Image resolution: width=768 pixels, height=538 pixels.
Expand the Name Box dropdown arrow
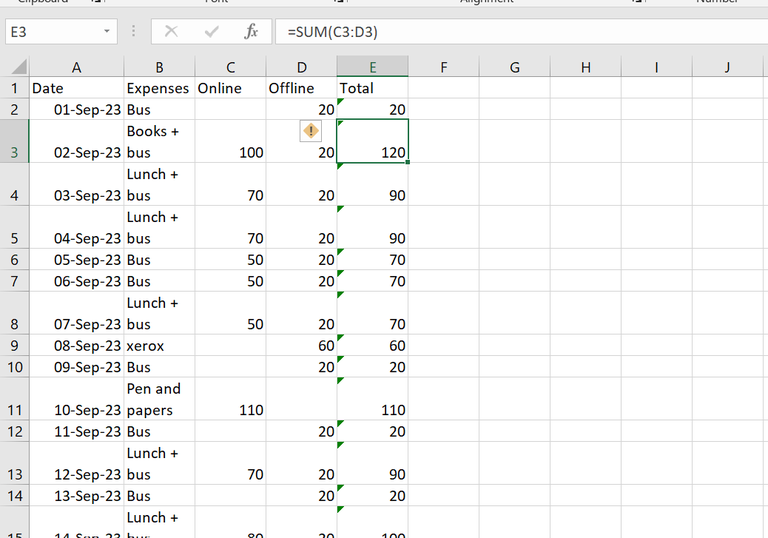[106, 32]
